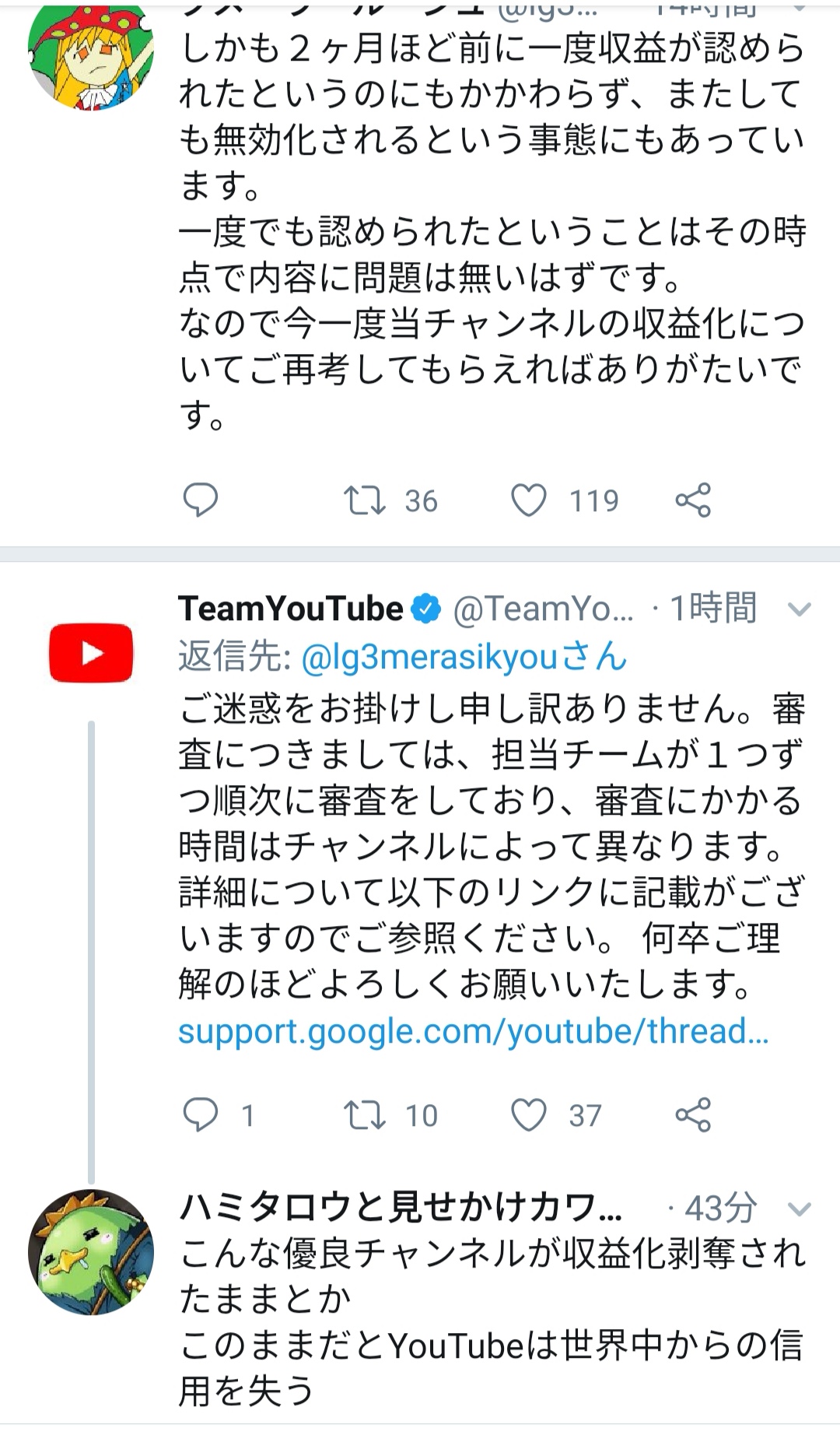This screenshot has height=1435, width=840.
Task: Tap the TeamYouTube display name
Action: pyautogui.click(x=292, y=609)
